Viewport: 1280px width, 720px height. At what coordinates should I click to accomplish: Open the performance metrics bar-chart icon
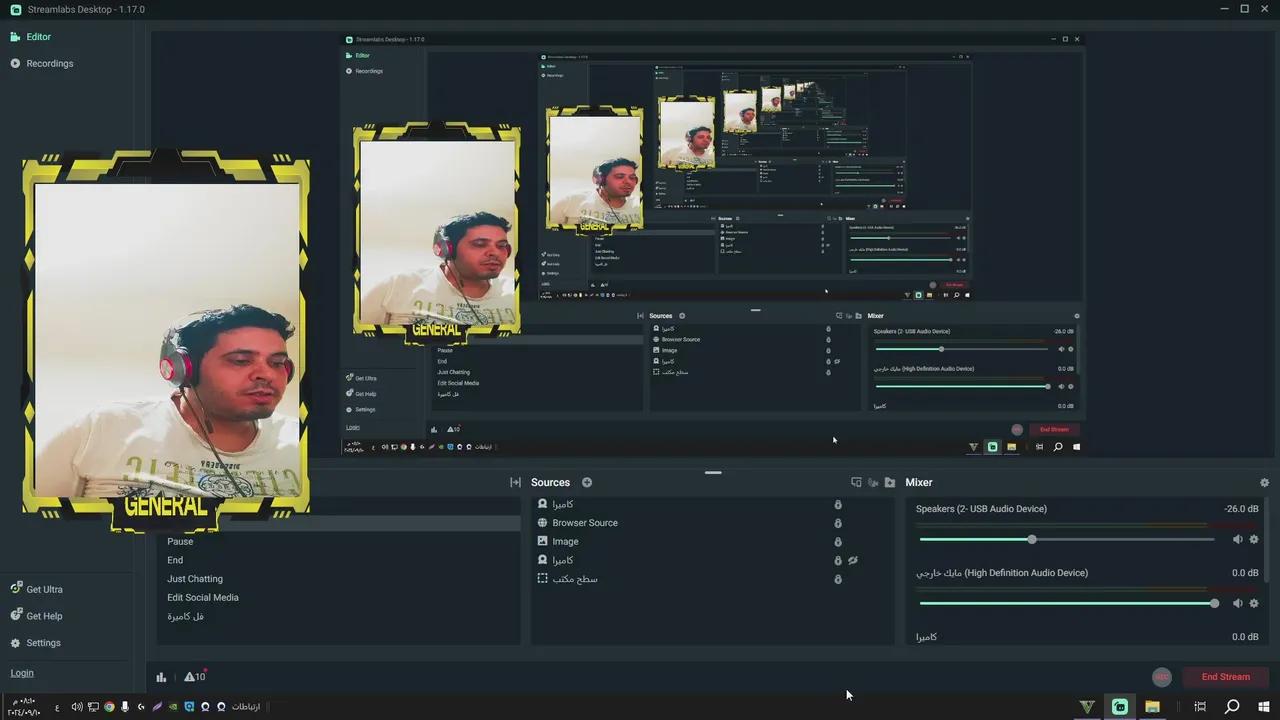(161, 677)
